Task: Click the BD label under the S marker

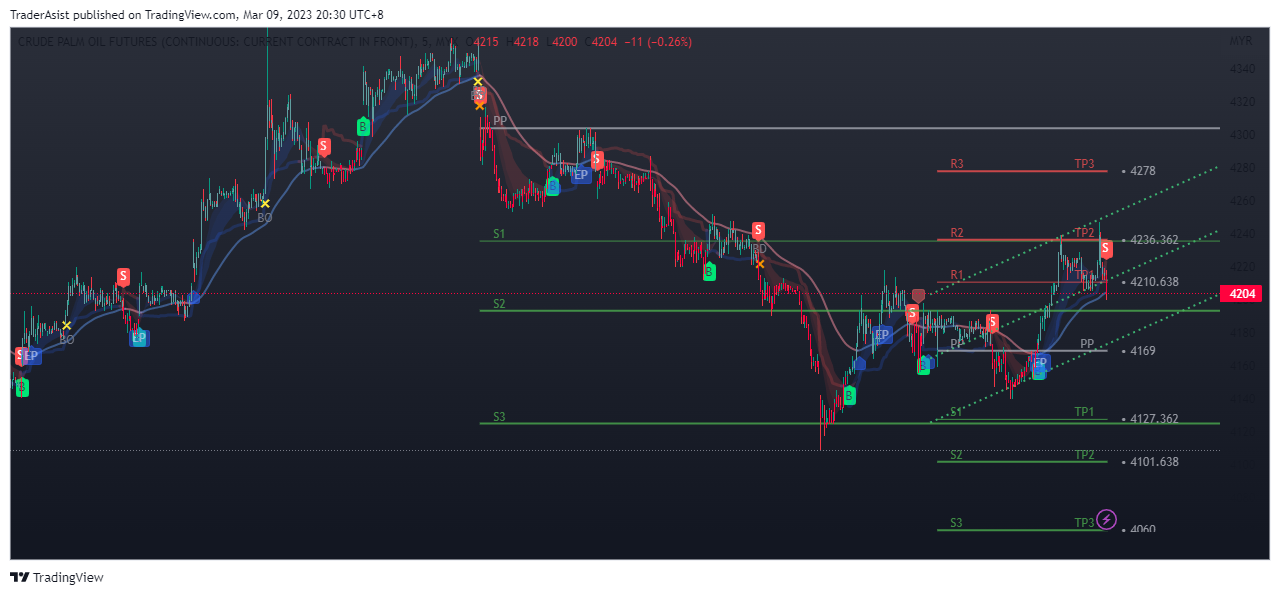Action: tap(759, 248)
